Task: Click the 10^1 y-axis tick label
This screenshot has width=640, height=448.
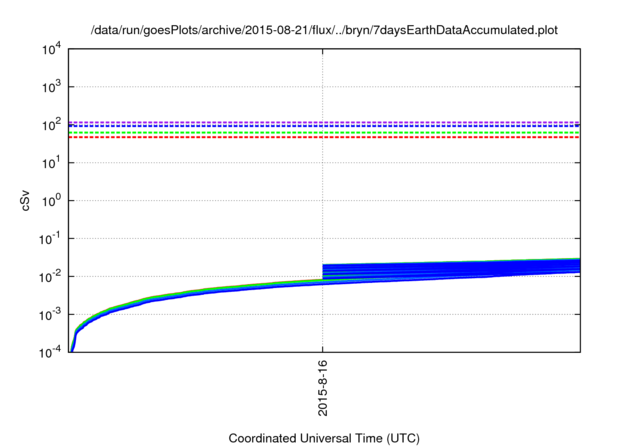Action: pos(51,163)
